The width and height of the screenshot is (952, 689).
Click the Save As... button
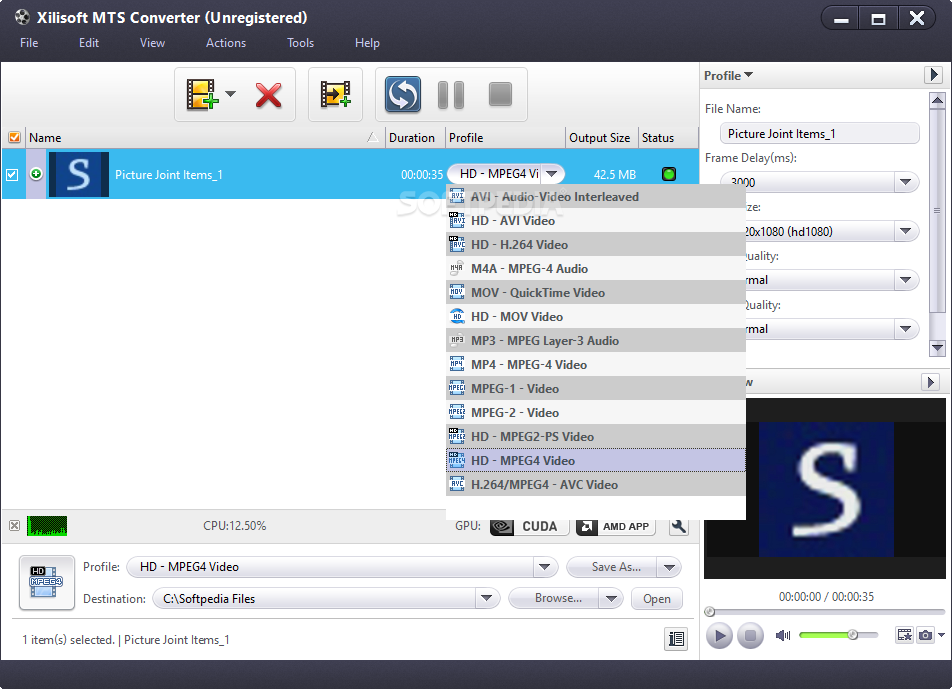tap(612, 567)
